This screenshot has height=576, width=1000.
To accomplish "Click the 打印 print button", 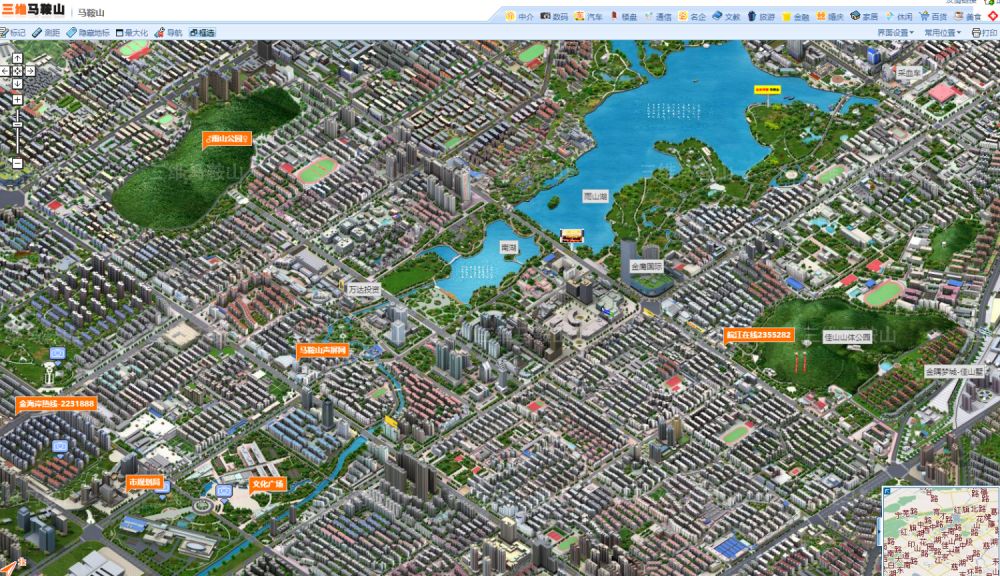I will (984, 33).
